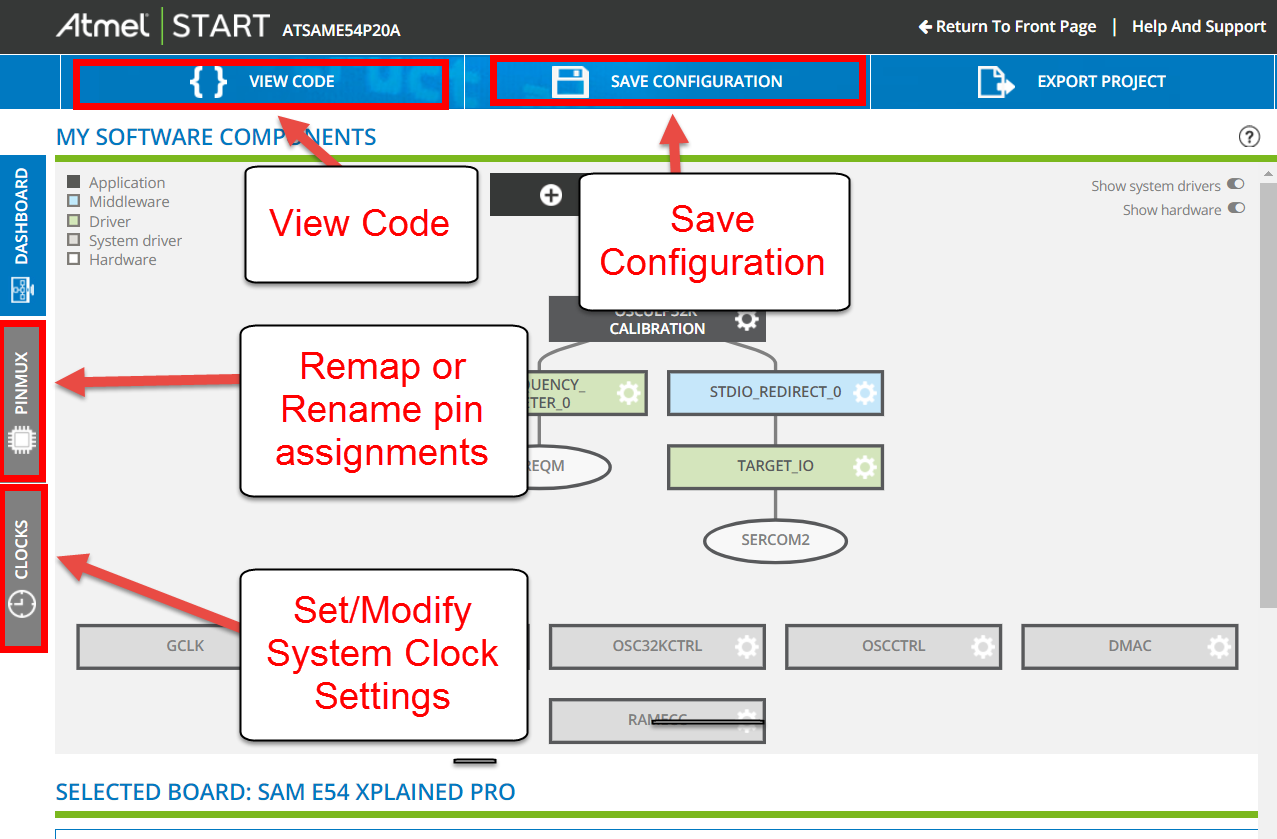The height and width of the screenshot is (839, 1277).
Task: Click the TARGET_IO gear icon
Action: tap(865, 467)
